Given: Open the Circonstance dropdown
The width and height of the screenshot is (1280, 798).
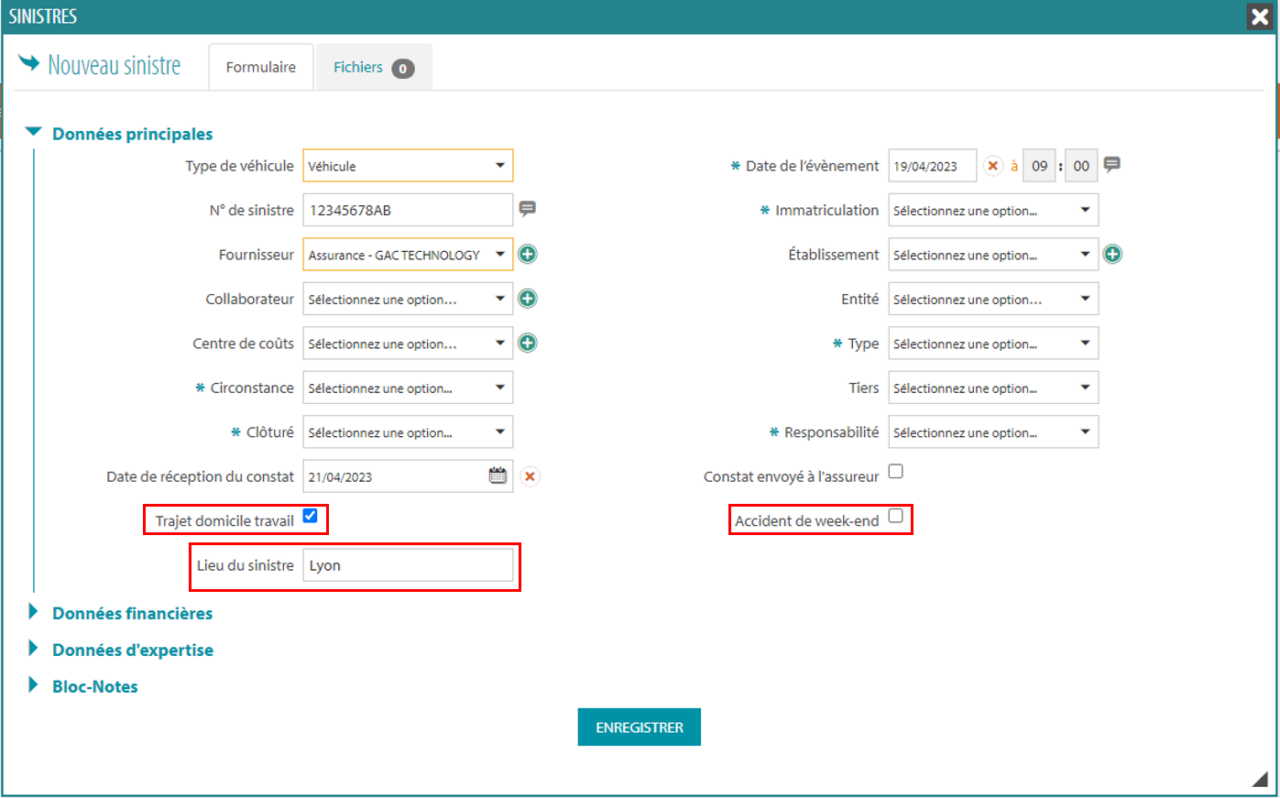Looking at the screenshot, I should [407, 388].
